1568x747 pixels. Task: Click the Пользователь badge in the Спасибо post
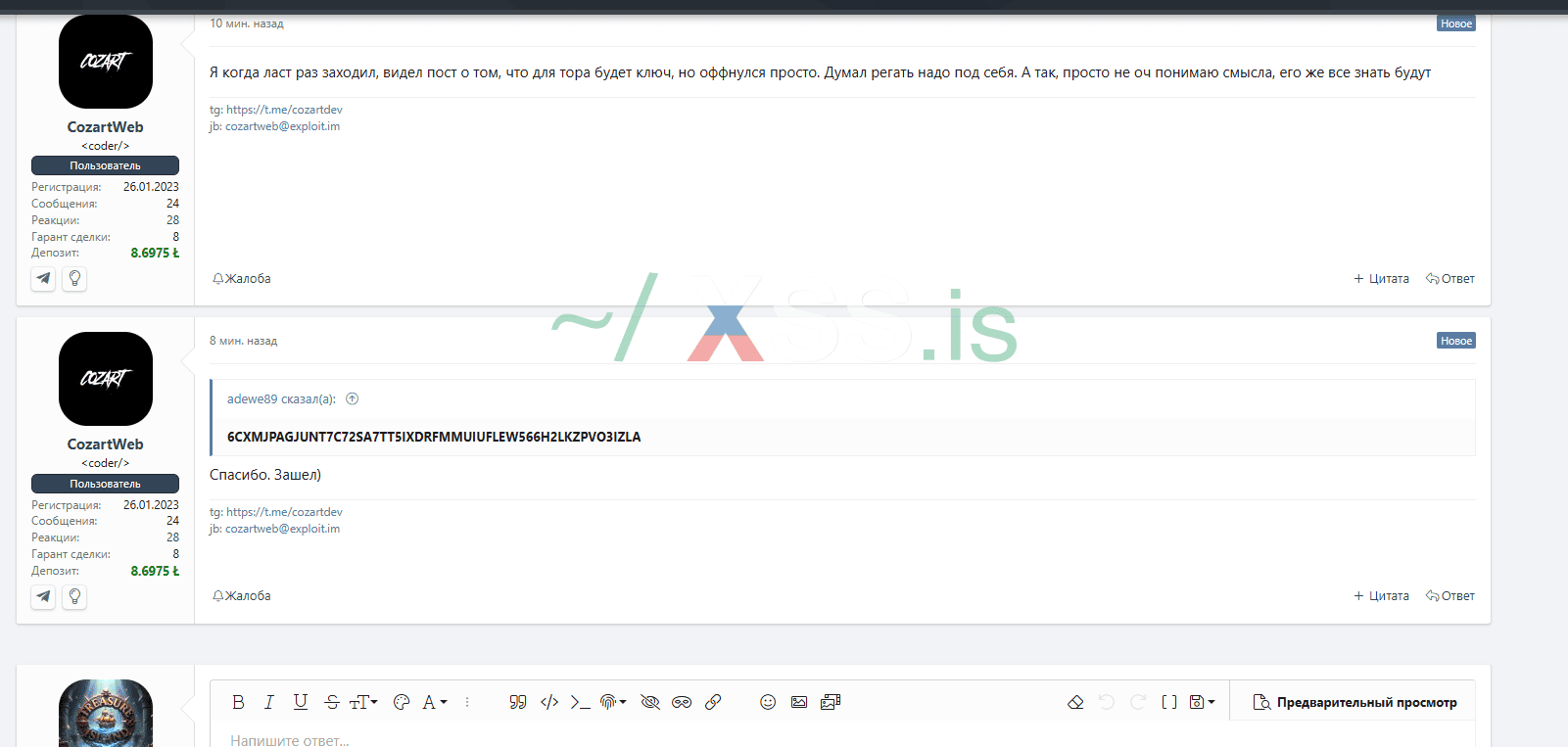click(x=105, y=484)
